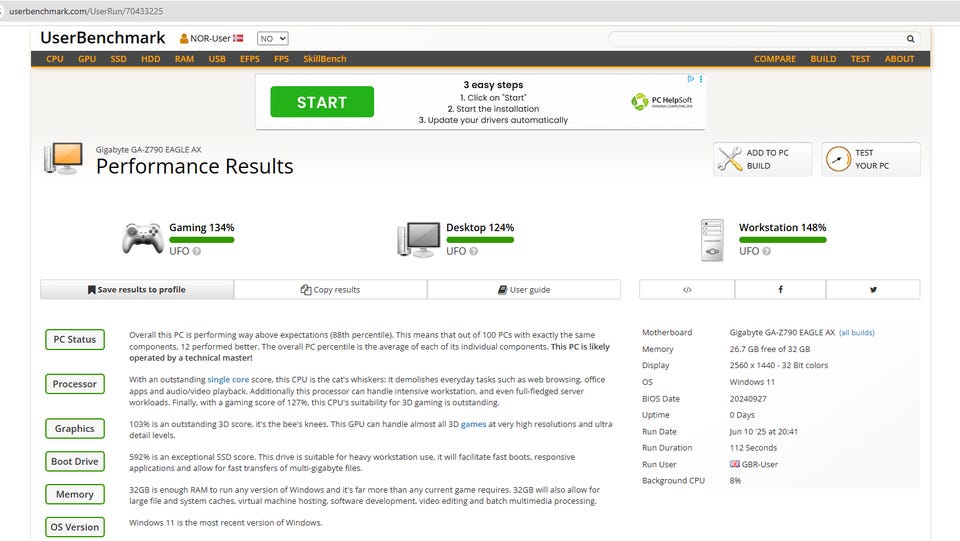This screenshot has height=541, width=960.
Task: Open the TEST page
Action: [x=860, y=59]
